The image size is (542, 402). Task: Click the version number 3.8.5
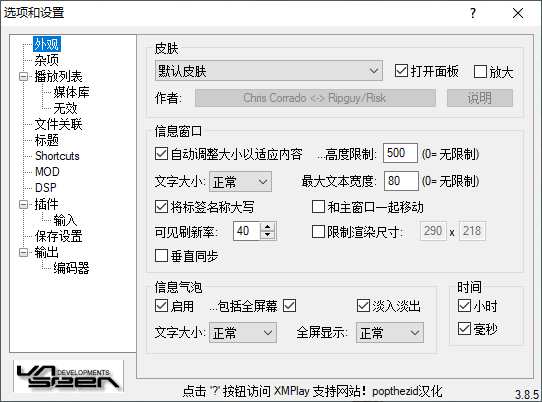point(527,394)
